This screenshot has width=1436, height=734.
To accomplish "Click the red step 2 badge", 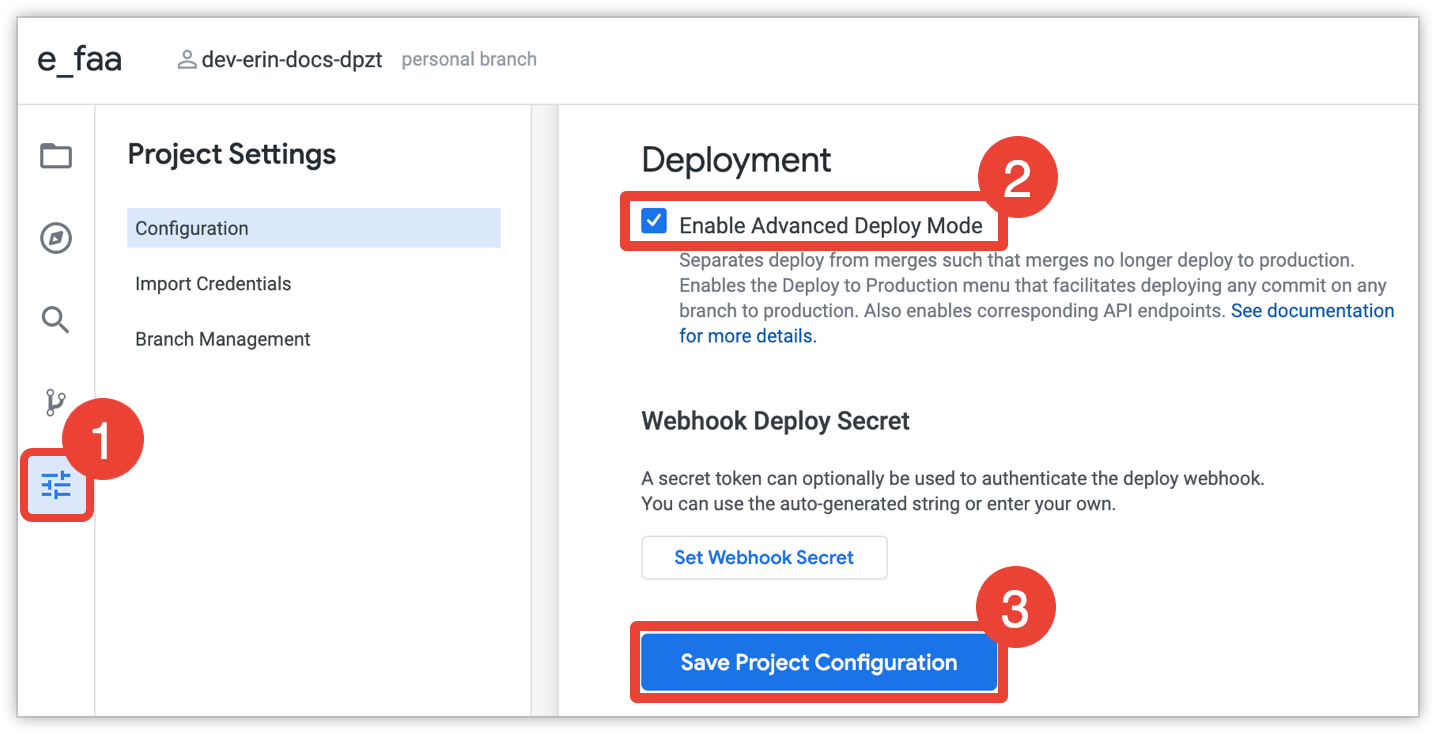I will [1016, 180].
